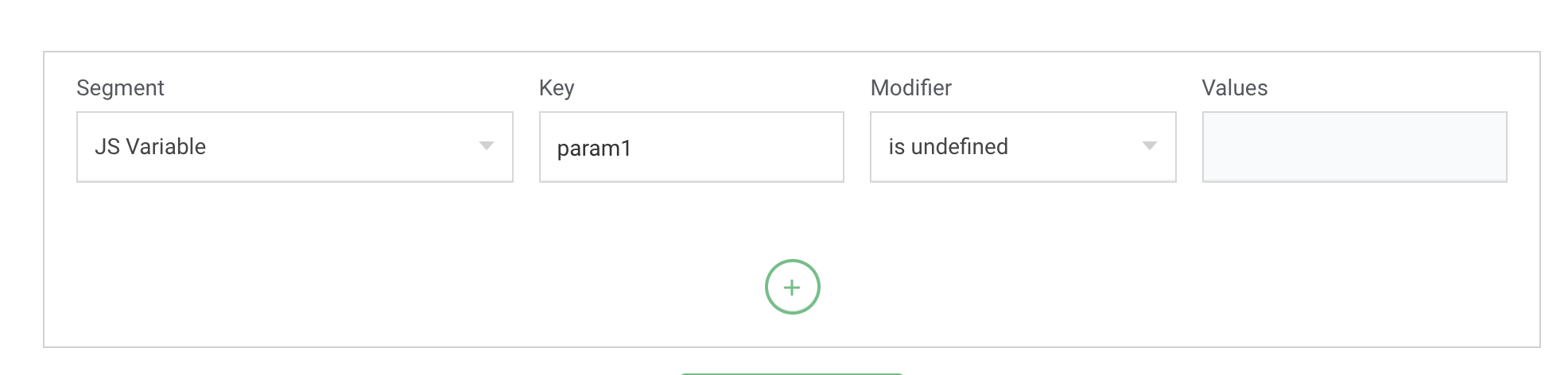Click the 'JS Variable' selected text

coord(150,147)
